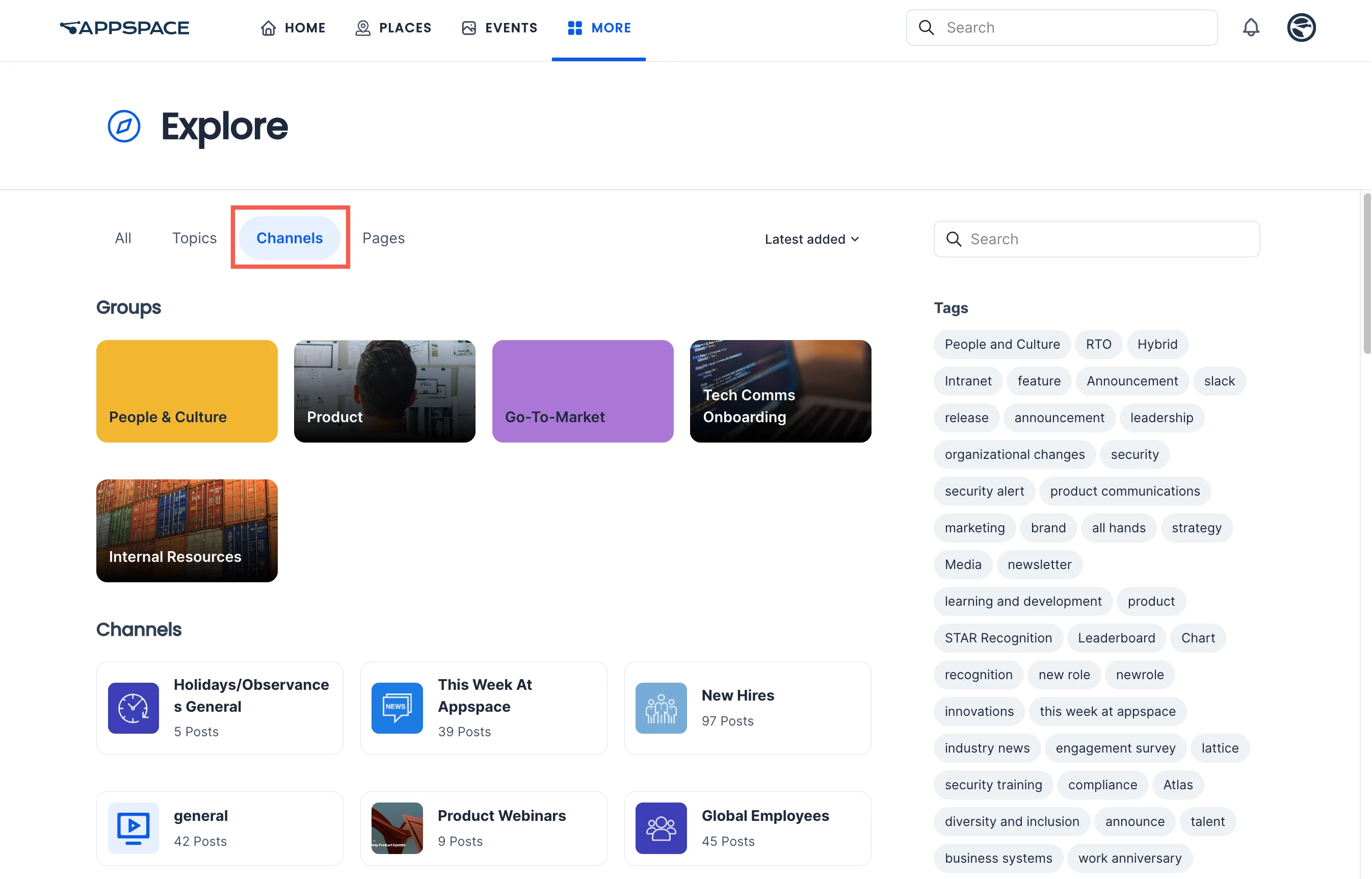Open the Tech Comms Onboarding group thumbnail
Image resolution: width=1372 pixels, height=879 pixels.
[780, 391]
